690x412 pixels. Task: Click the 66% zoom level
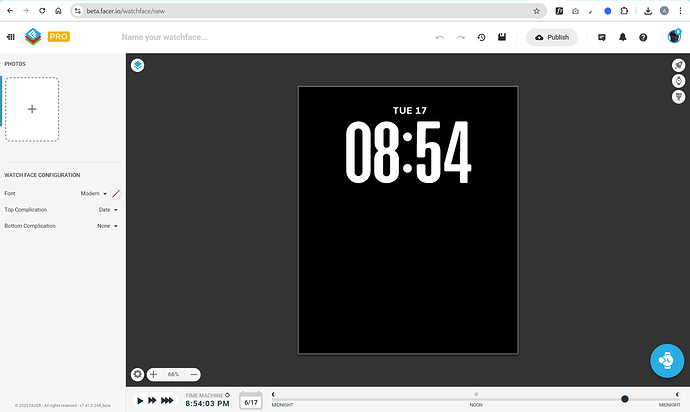(173, 375)
